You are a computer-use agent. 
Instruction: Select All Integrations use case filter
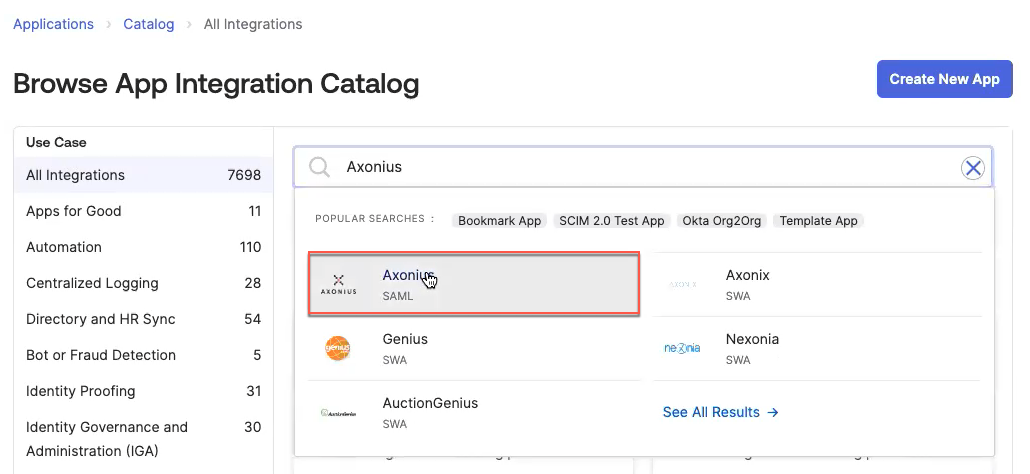(x=76, y=175)
